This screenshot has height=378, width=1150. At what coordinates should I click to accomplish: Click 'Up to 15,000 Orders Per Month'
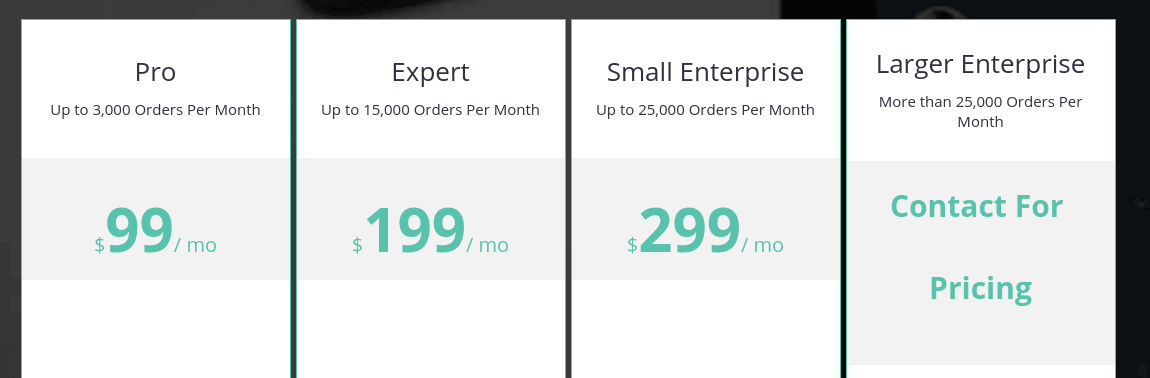[x=431, y=110]
